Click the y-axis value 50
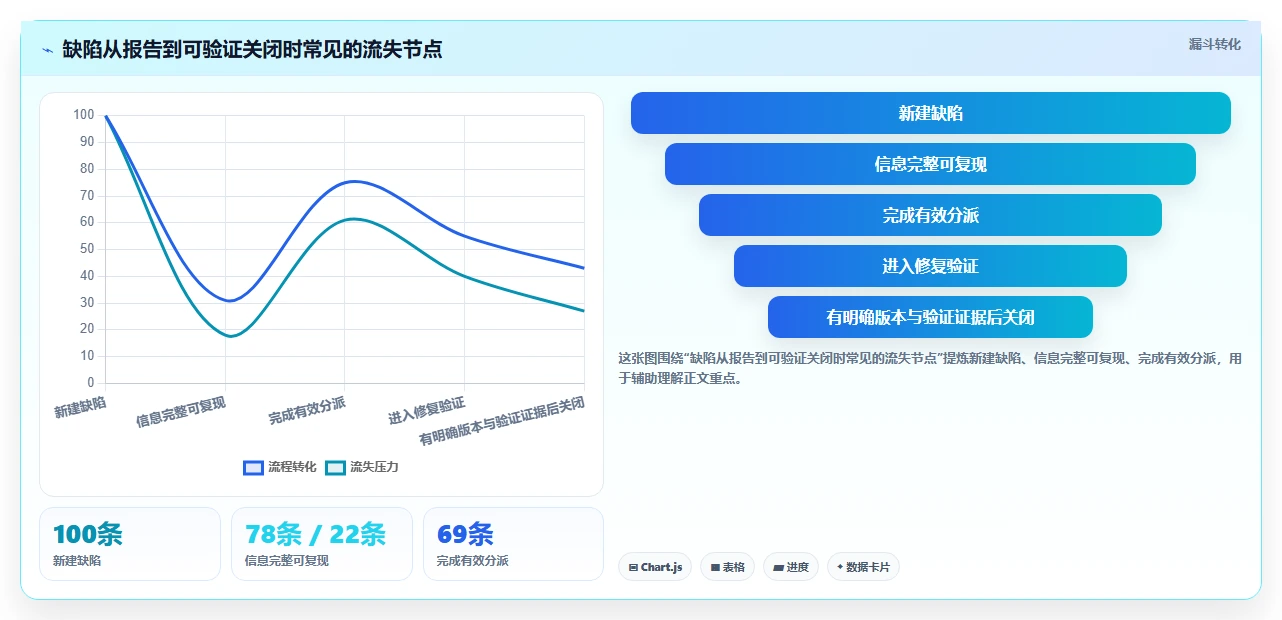Viewport: 1282px width, 620px height. 87,249
